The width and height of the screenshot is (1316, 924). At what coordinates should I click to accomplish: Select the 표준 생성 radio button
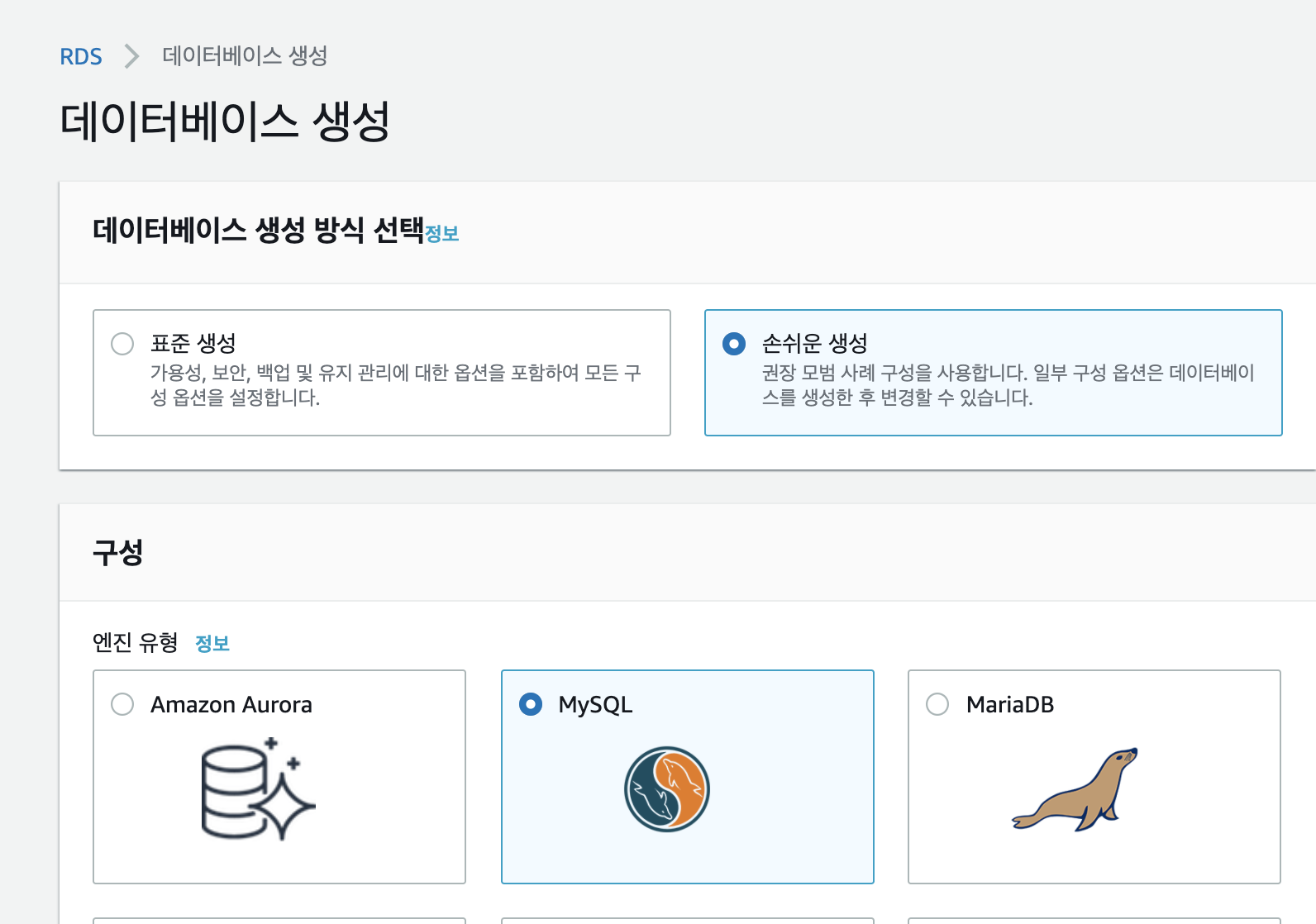[x=122, y=344]
